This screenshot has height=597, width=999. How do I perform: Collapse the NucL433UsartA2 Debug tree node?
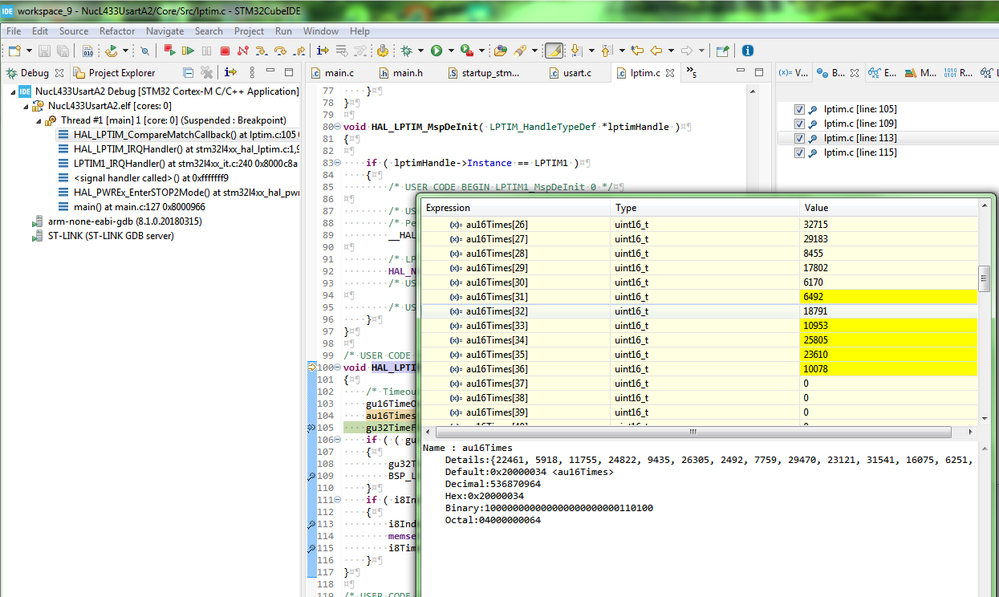point(13,92)
